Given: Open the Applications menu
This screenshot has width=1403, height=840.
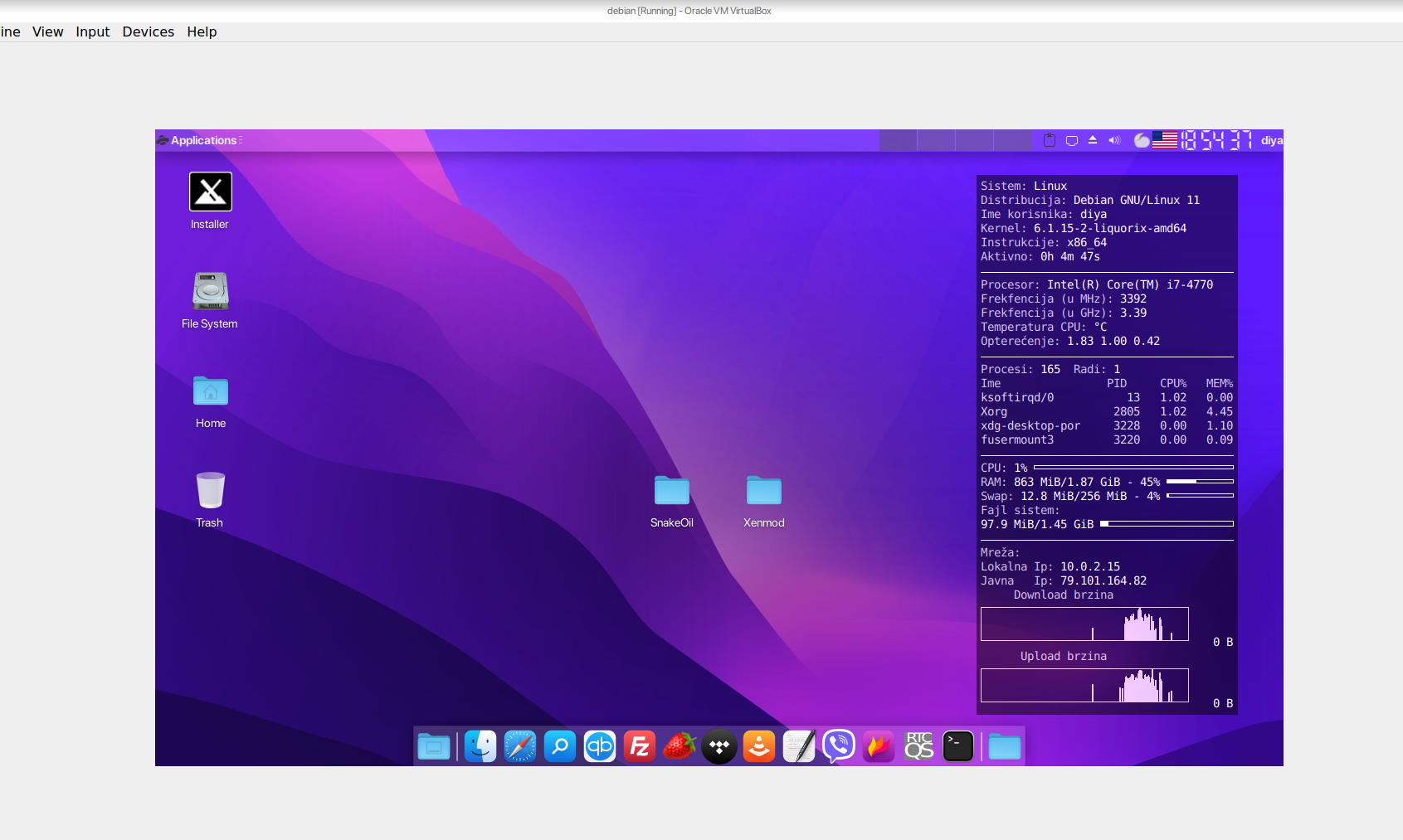Looking at the screenshot, I should [199, 140].
